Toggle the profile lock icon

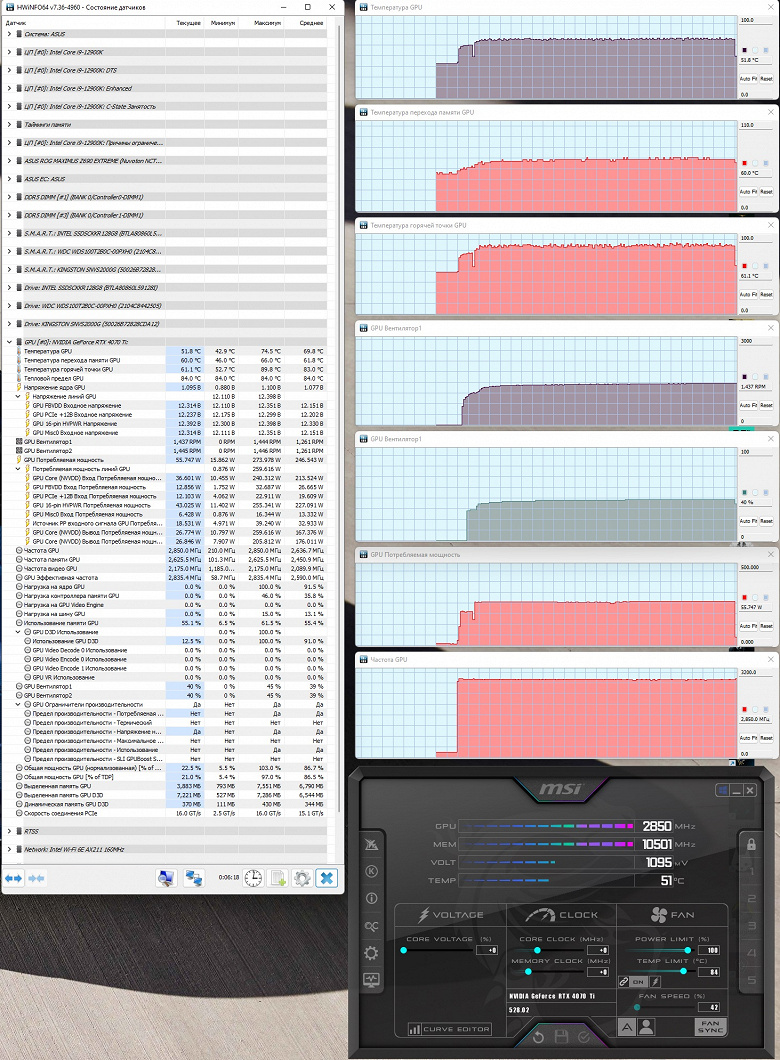pos(751,844)
